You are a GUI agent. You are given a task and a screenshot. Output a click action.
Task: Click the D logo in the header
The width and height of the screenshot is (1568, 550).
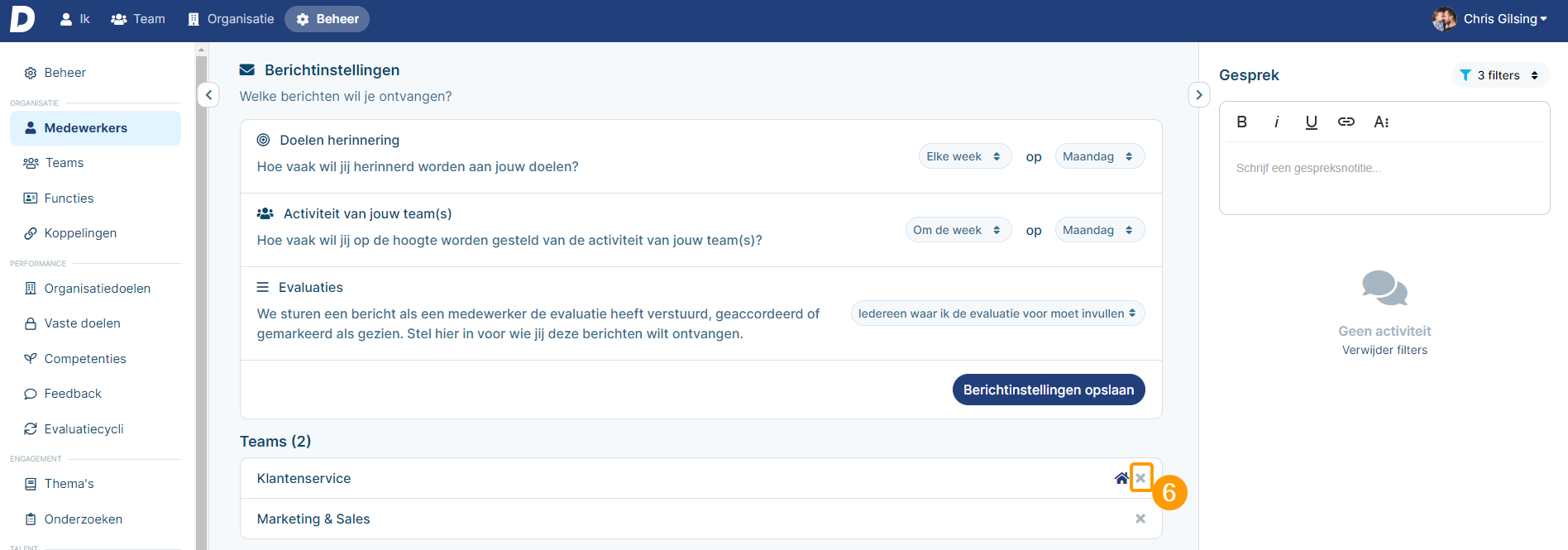[x=22, y=18]
